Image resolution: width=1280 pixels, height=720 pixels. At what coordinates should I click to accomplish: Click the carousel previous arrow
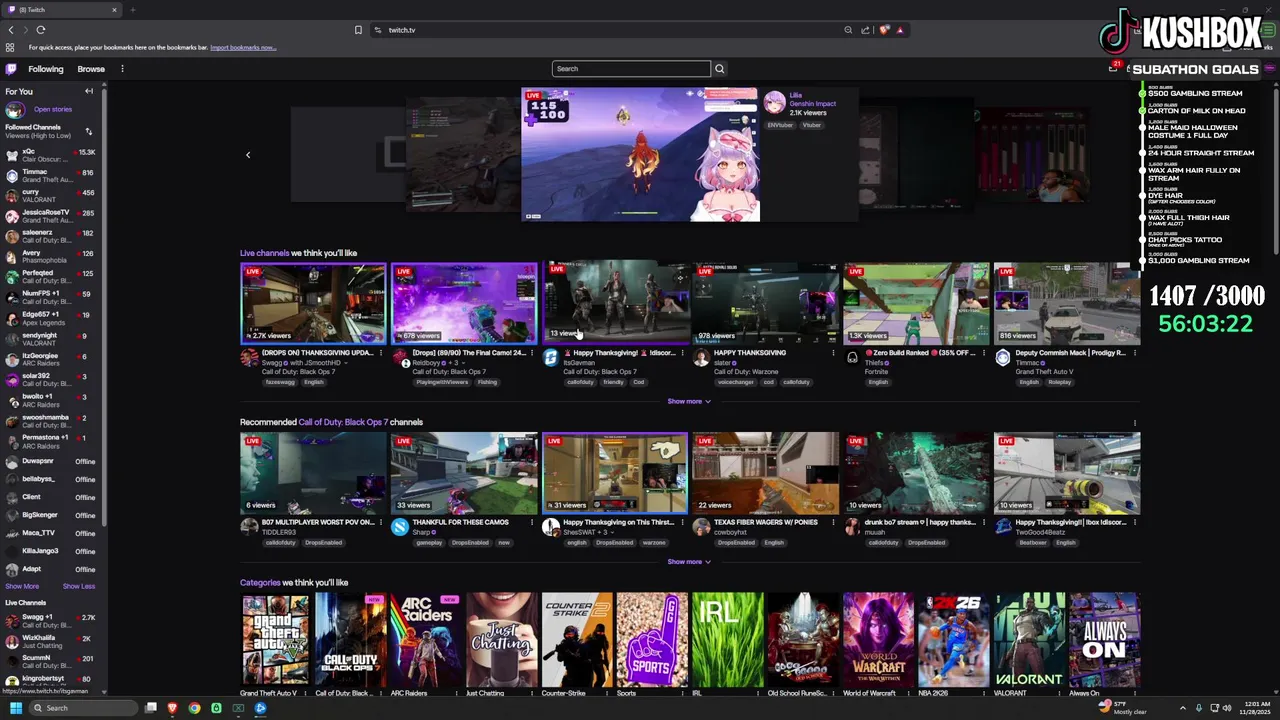(248, 155)
